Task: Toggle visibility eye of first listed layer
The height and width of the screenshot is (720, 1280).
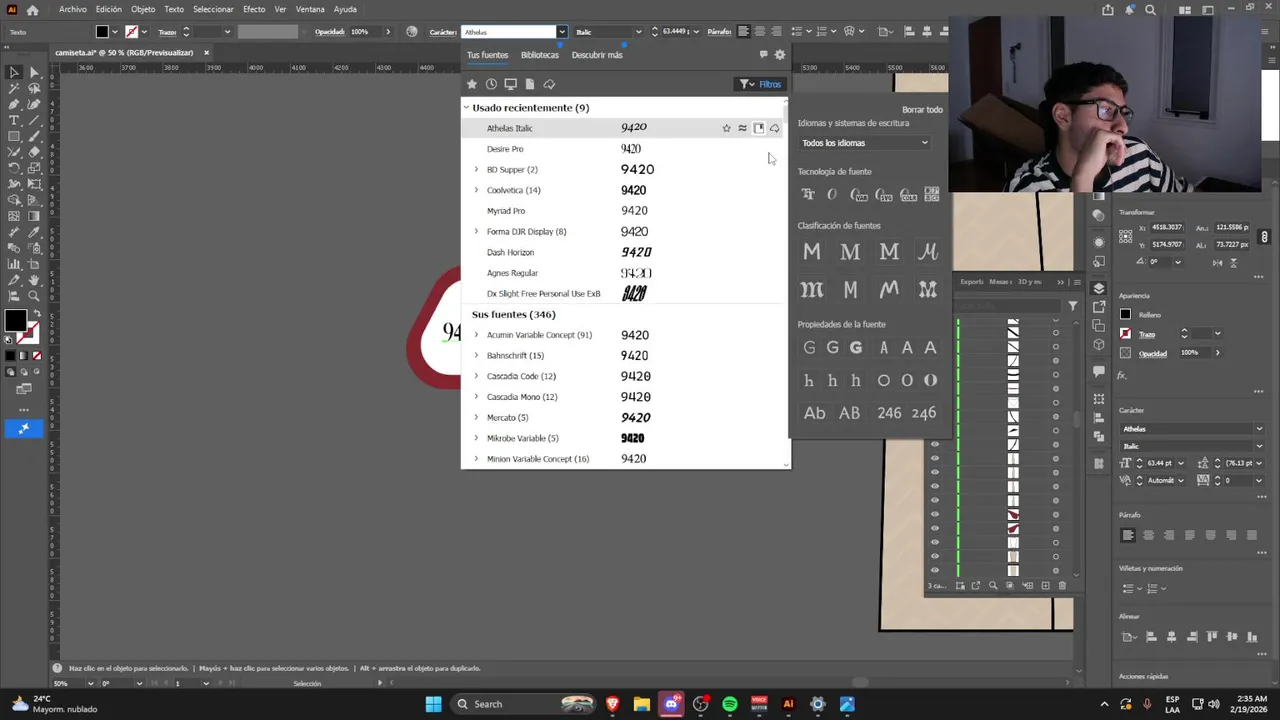Action: pyautogui.click(x=935, y=444)
